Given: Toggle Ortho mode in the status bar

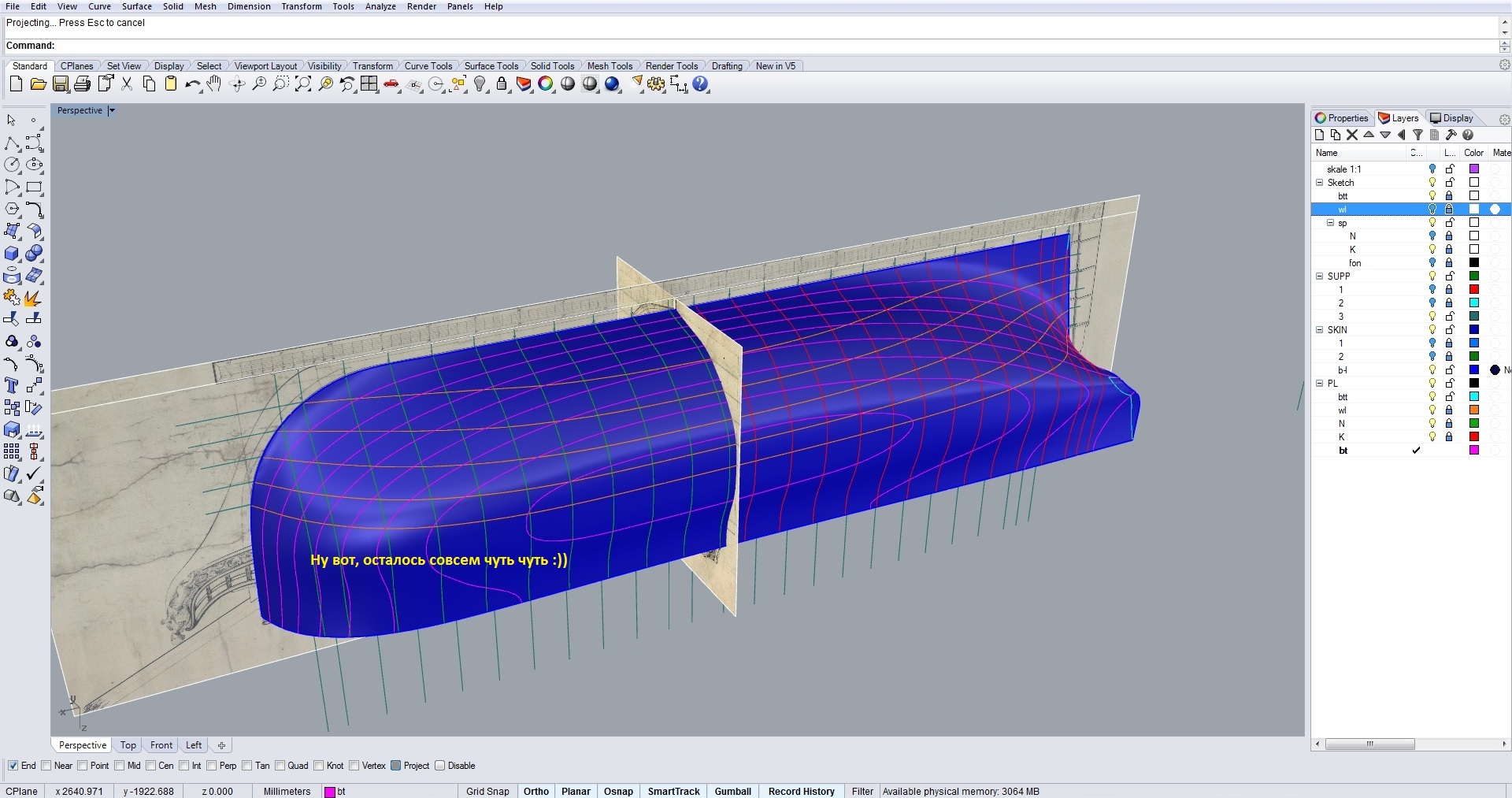Looking at the screenshot, I should [x=535, y=791].
